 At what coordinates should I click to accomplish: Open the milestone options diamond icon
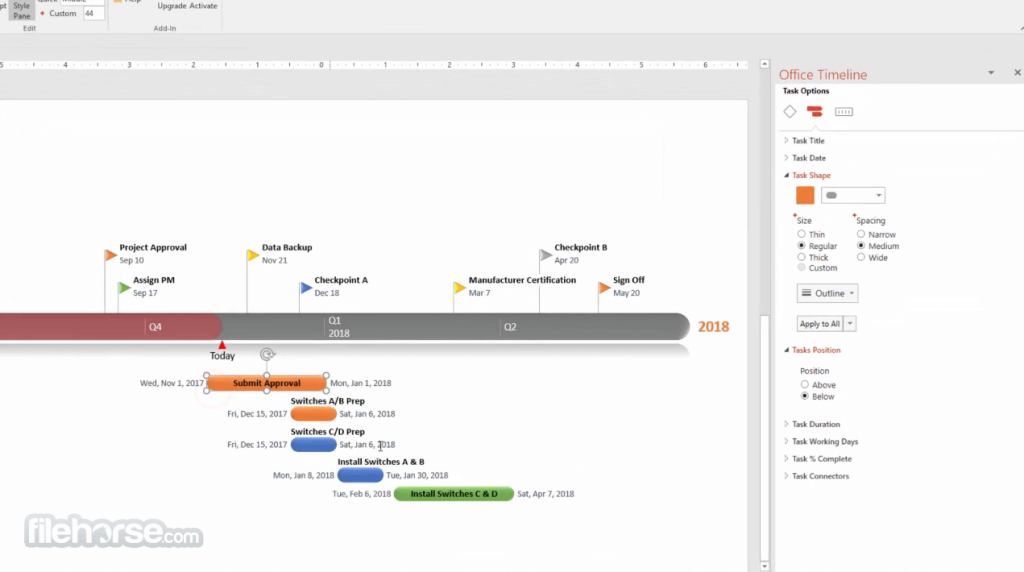coord(790,112)
